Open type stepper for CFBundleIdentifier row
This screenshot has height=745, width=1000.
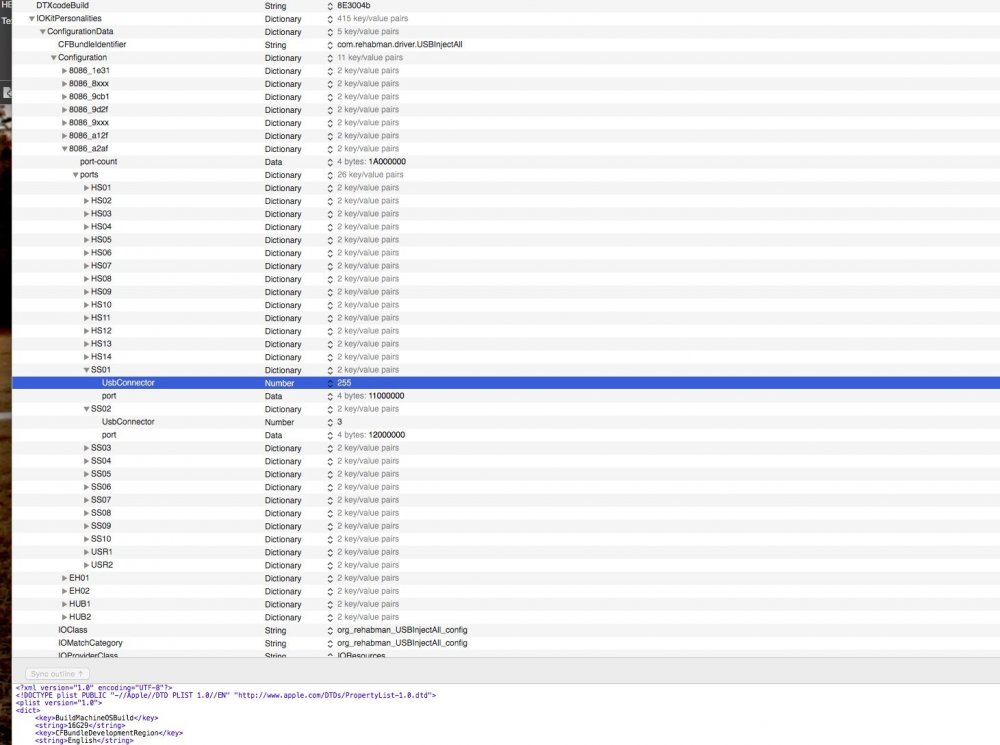330,45
